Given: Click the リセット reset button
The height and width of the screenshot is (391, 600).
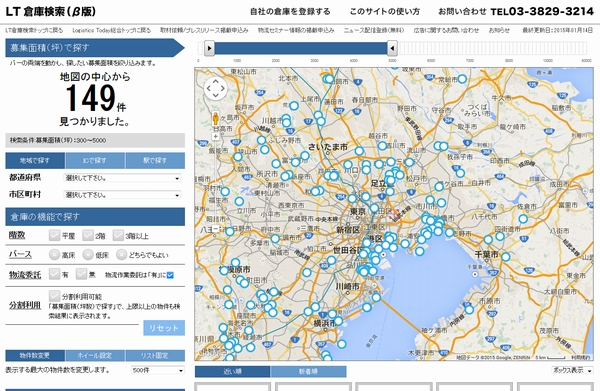Looking at the screenshot, I should 164,328.
